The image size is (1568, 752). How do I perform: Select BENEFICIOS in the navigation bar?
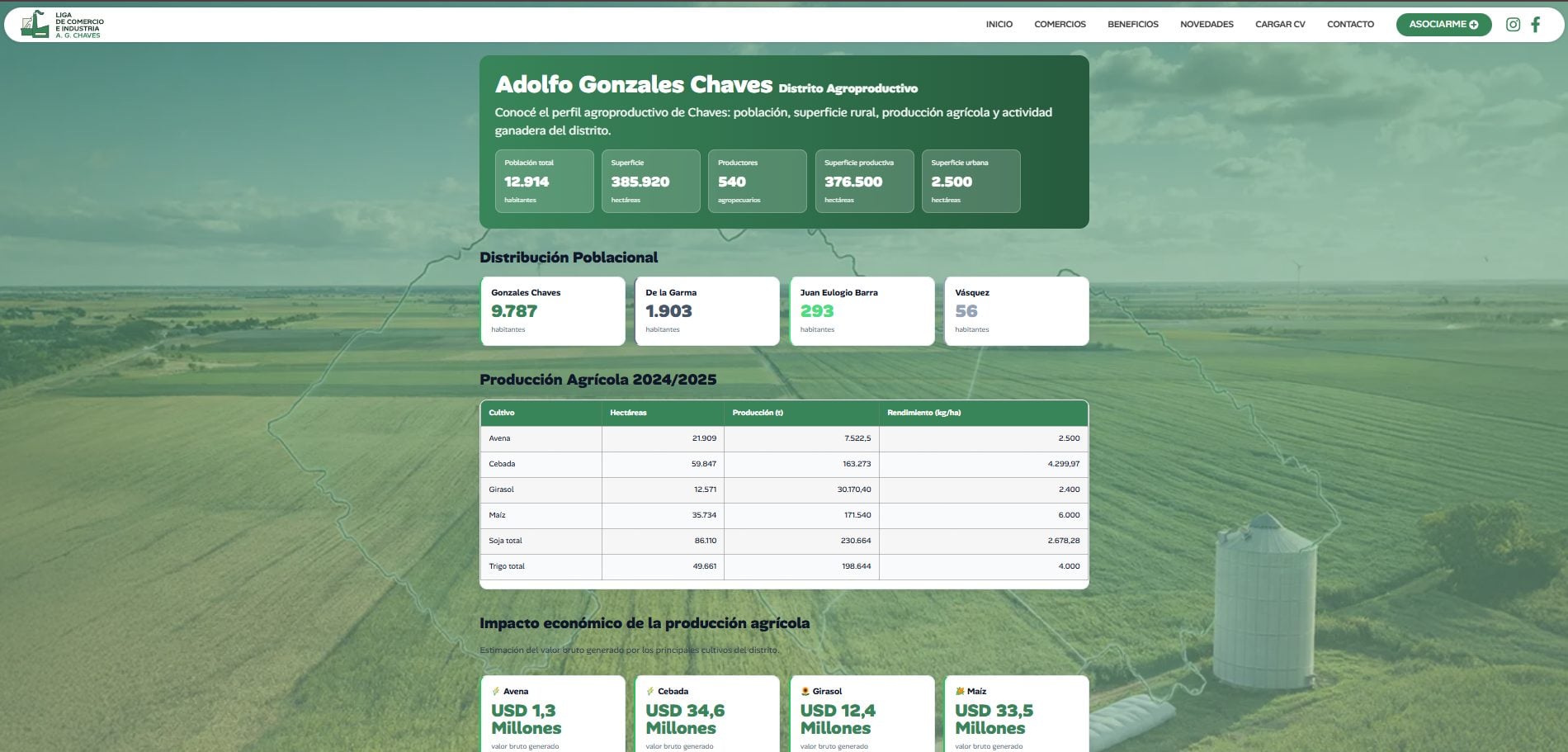pyautogui.click(x=1132, y=25)
